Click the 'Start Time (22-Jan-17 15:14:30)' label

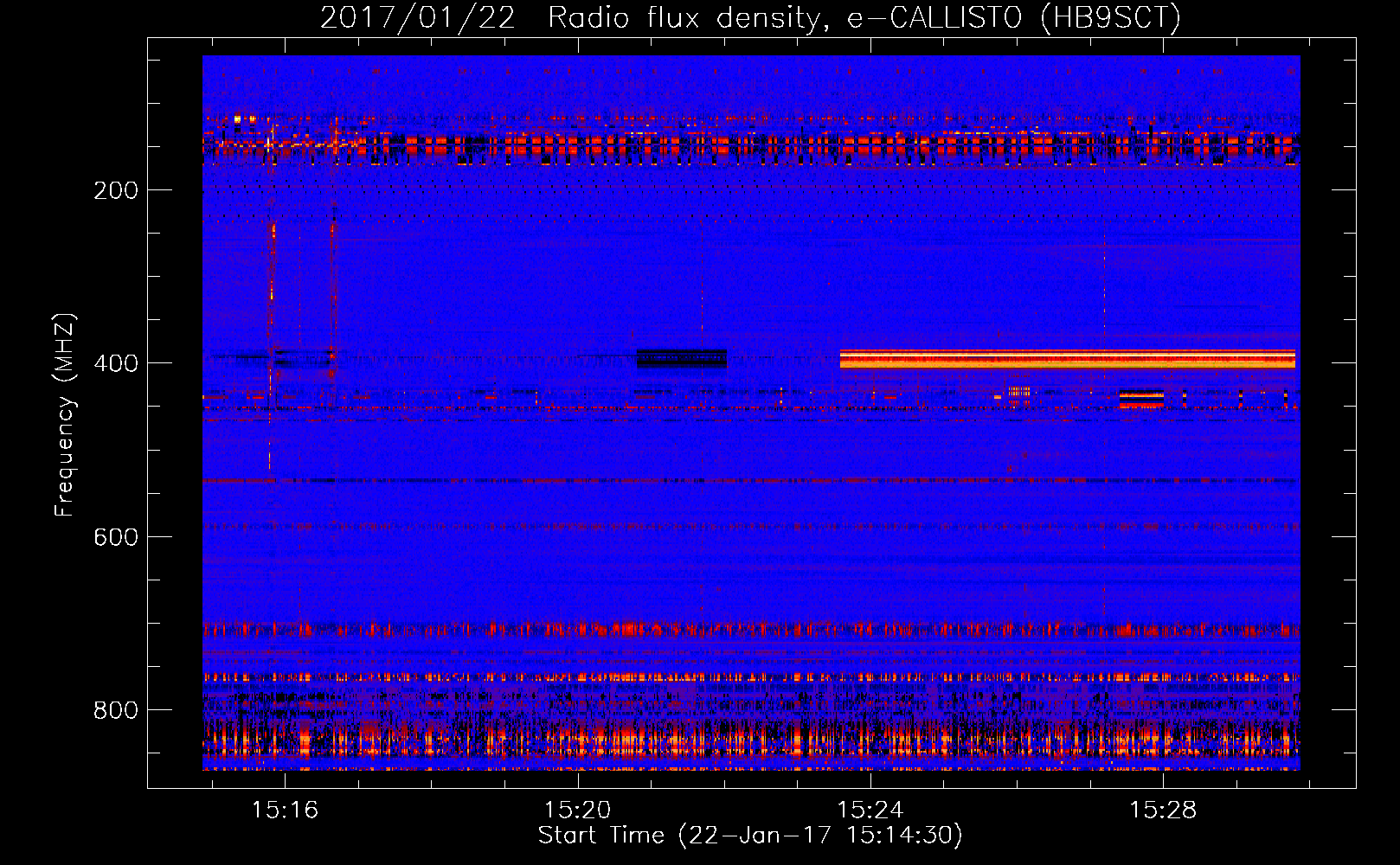point(750,836)
